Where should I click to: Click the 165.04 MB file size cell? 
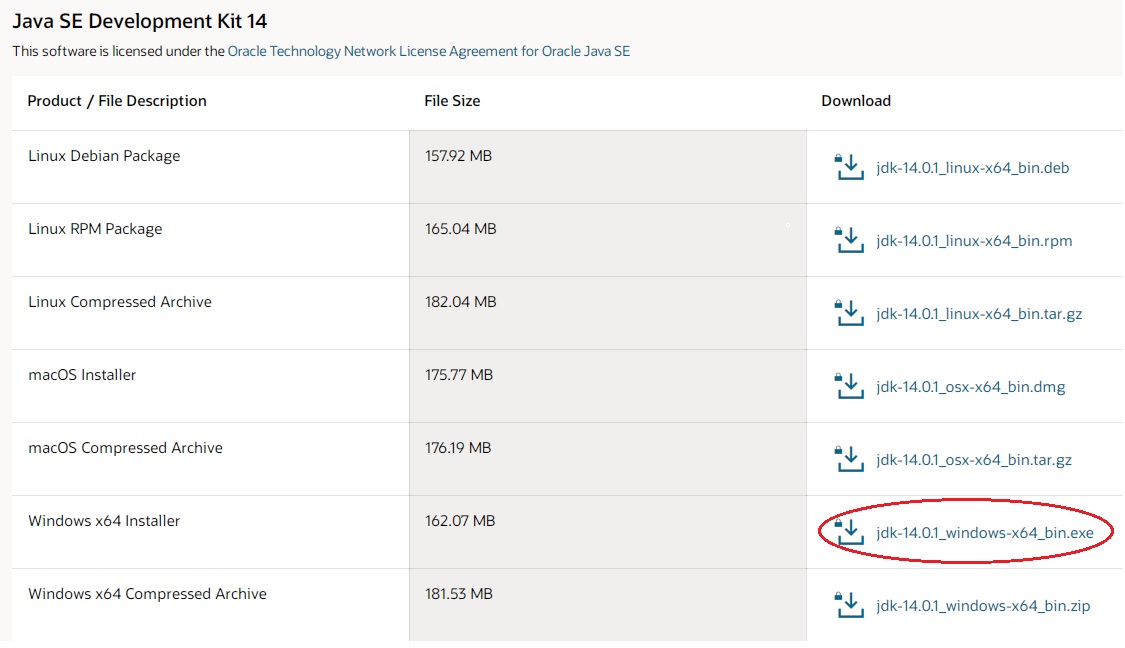pyautogui.click(x=608, y=240)
